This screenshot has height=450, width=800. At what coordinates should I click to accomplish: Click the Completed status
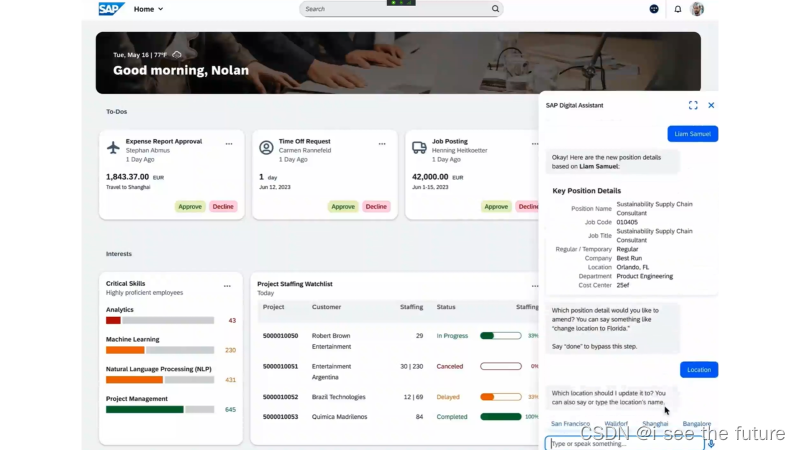pyautogui.click(x=452, y=417)
